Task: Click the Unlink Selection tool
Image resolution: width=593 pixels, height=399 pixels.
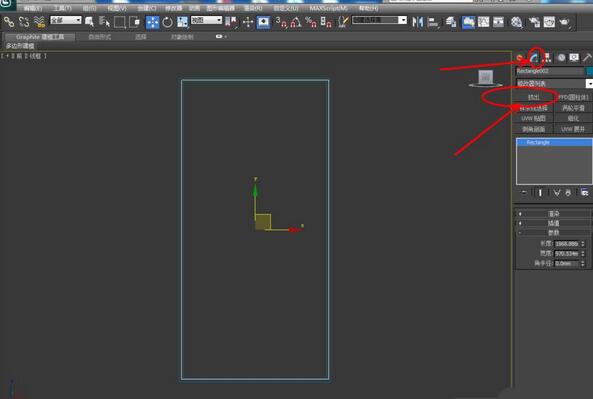Action: tap(24, 22)
